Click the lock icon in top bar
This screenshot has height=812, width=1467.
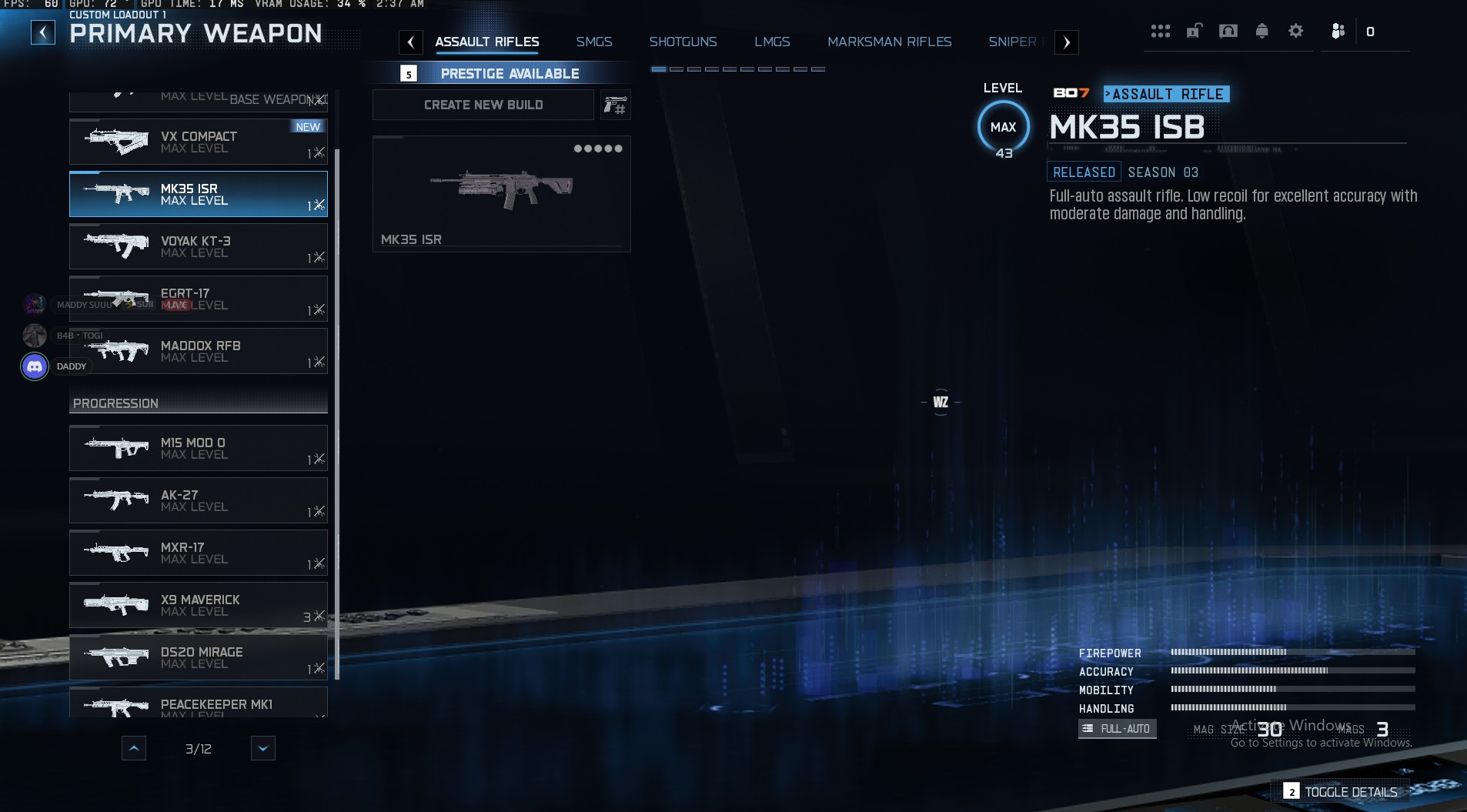point(1194,31)
